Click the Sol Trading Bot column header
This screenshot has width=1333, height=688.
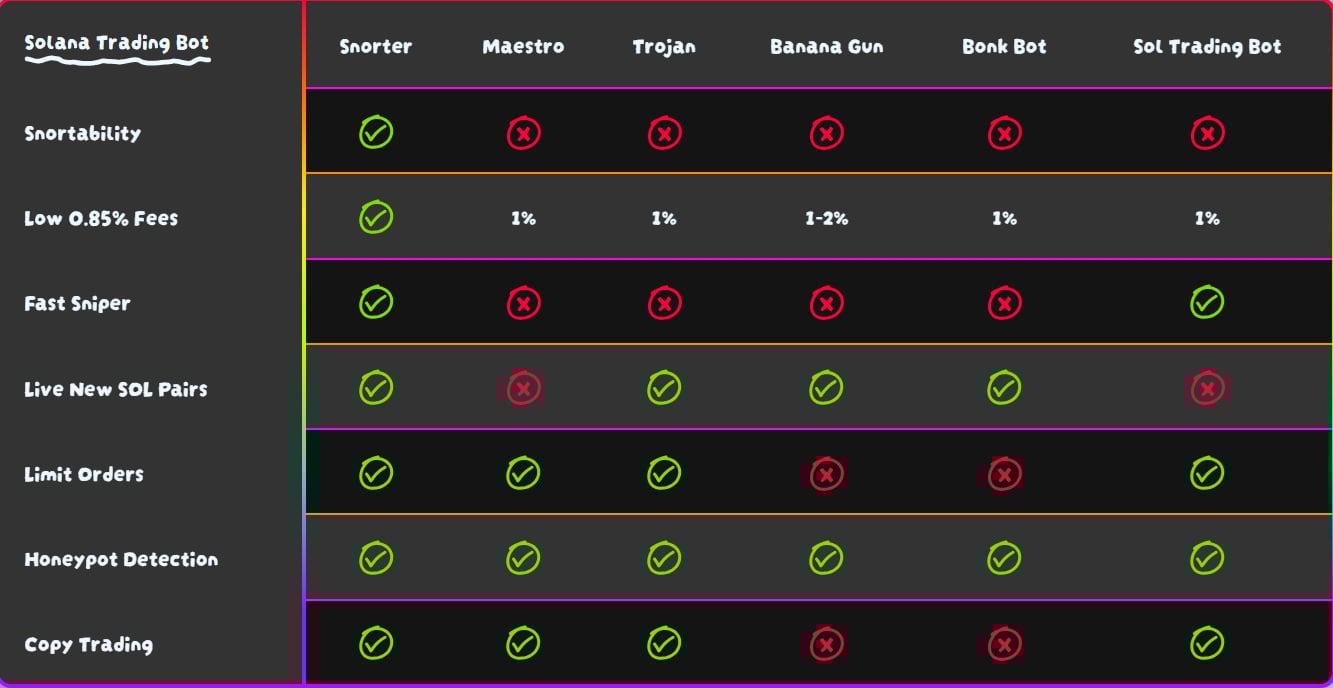[1207, 47]
